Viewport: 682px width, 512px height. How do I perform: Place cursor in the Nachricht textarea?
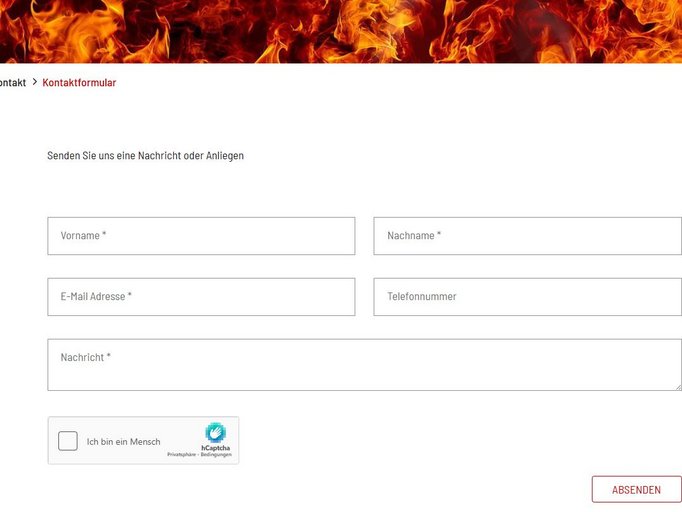(x=364, y=366)
